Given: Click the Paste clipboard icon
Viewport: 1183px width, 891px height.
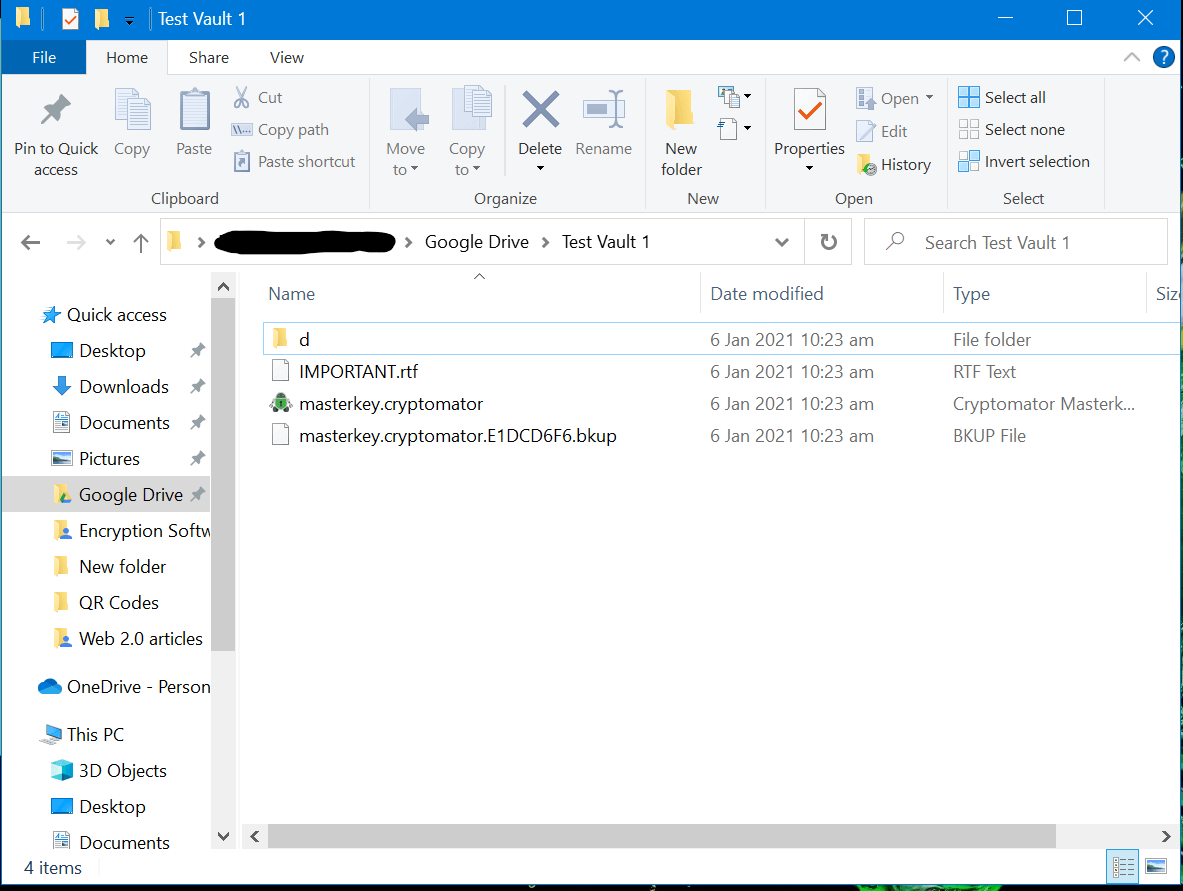Looking at the screenshot, I should point(194,112).
